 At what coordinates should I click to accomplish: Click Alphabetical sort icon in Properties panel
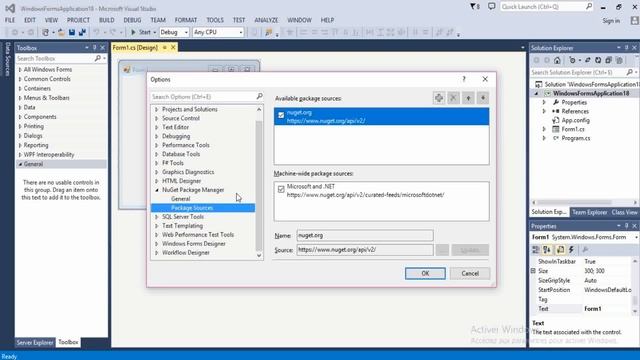[547, 249]
